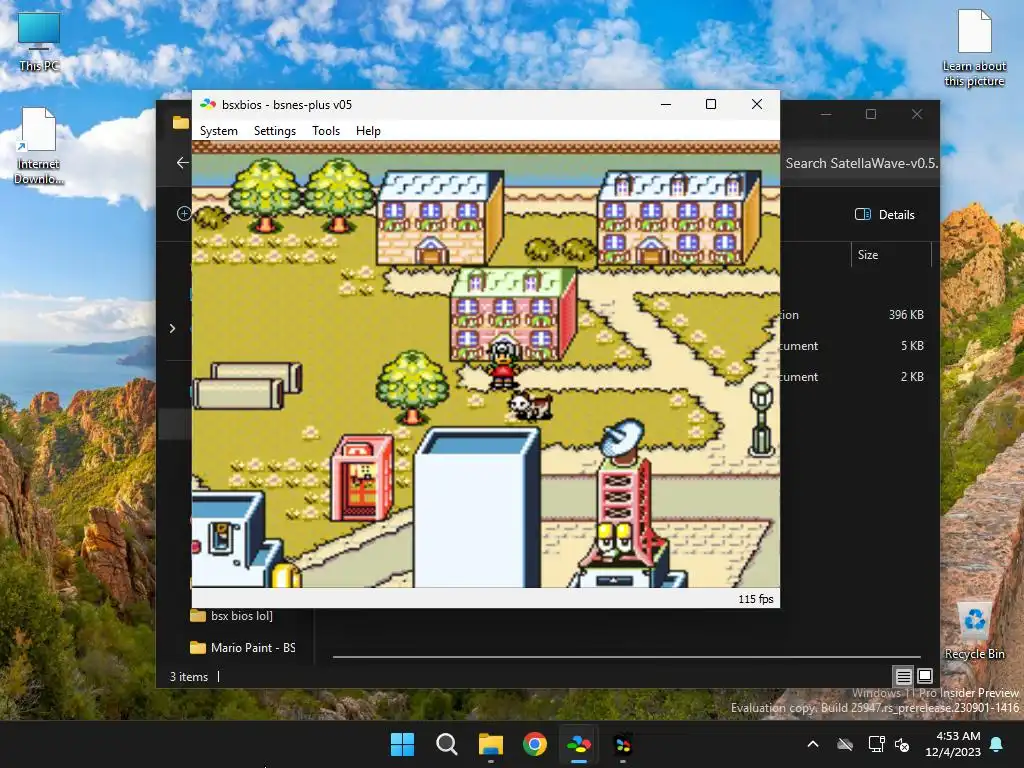
Task: Click the 115 fps status bar text
Action: point(756,599)
